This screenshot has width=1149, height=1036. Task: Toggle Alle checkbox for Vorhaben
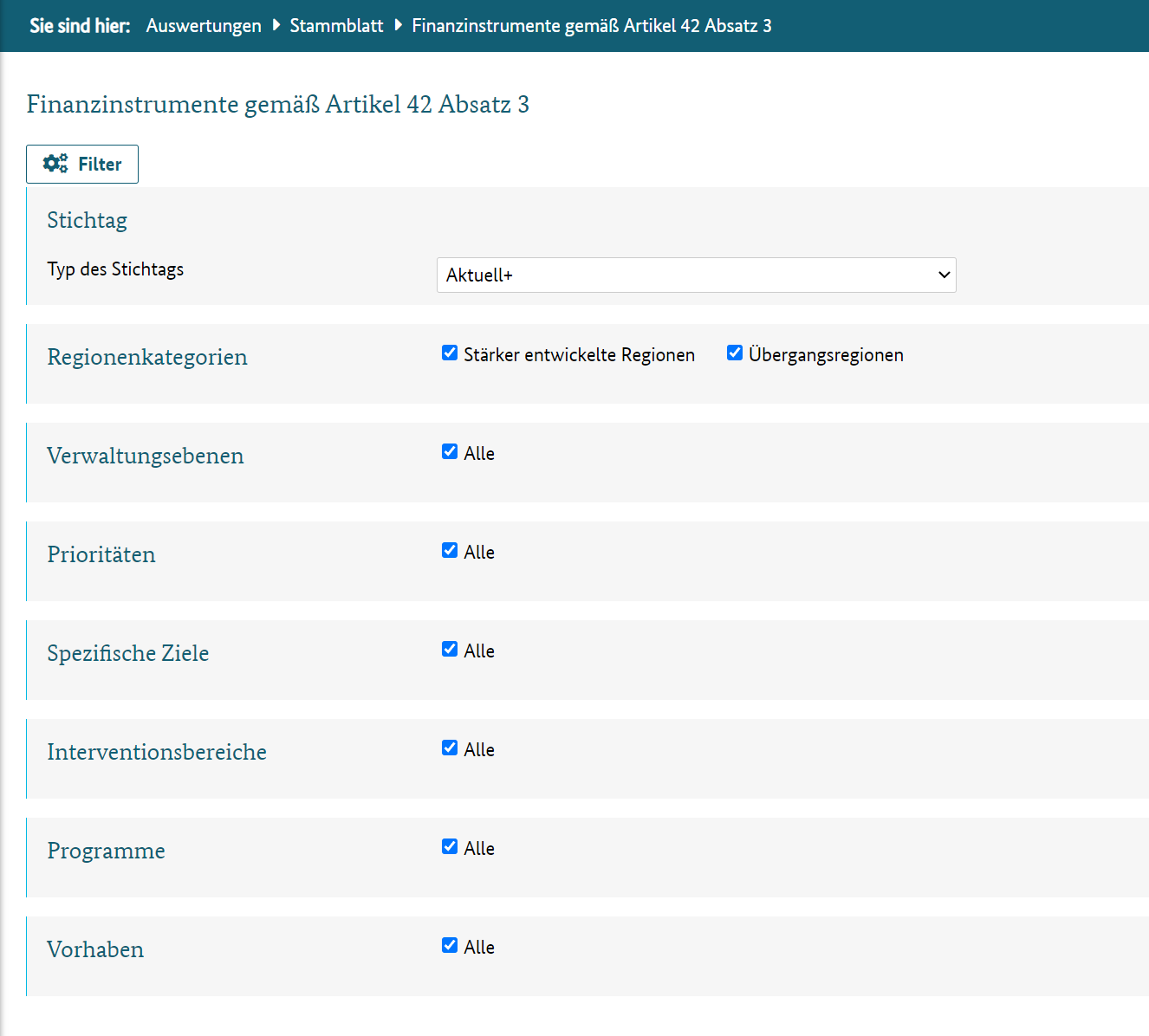point(450,945)
